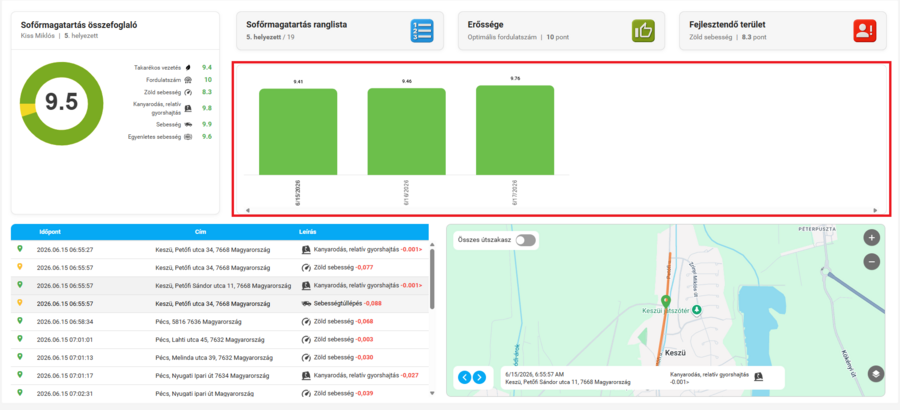
Task: Zoom in on the map
Action: coord(871,237)
